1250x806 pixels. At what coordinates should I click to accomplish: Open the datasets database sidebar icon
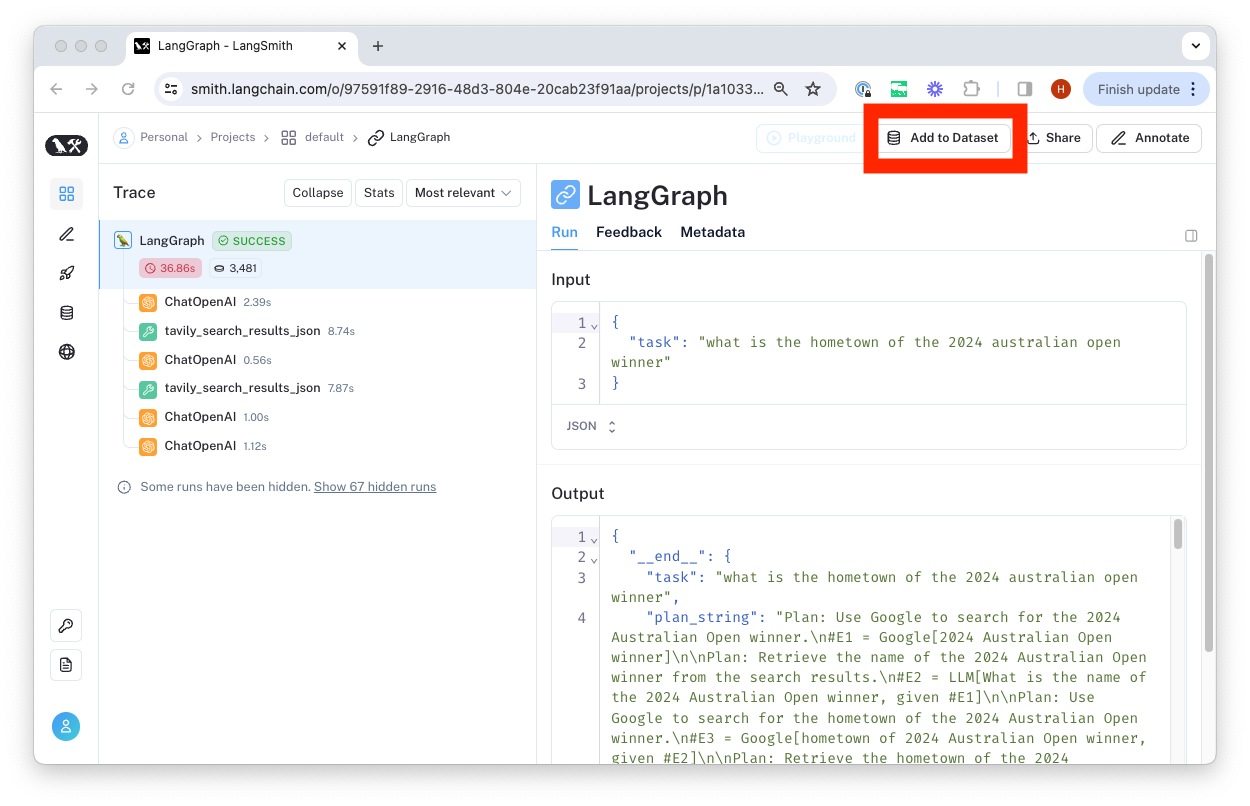(67, 313)
